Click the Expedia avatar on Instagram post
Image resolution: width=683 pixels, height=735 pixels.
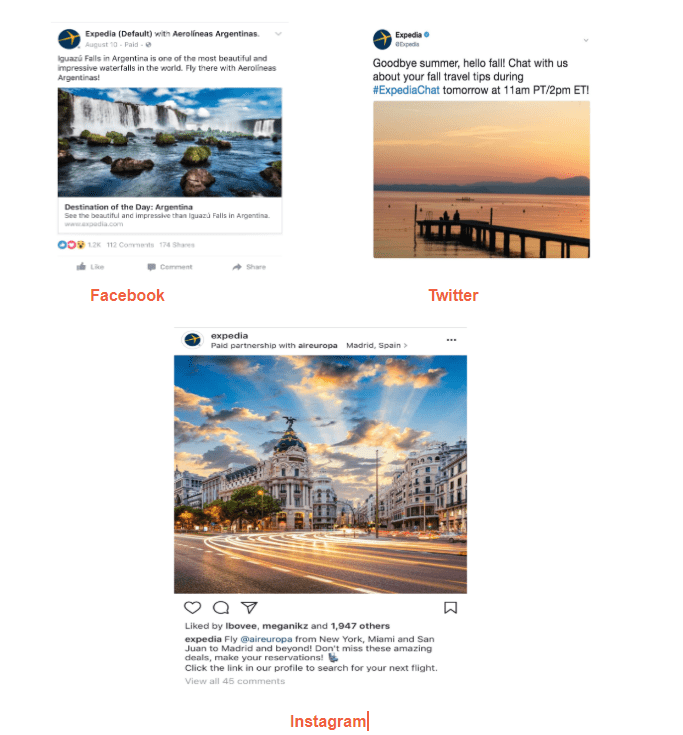192,340
